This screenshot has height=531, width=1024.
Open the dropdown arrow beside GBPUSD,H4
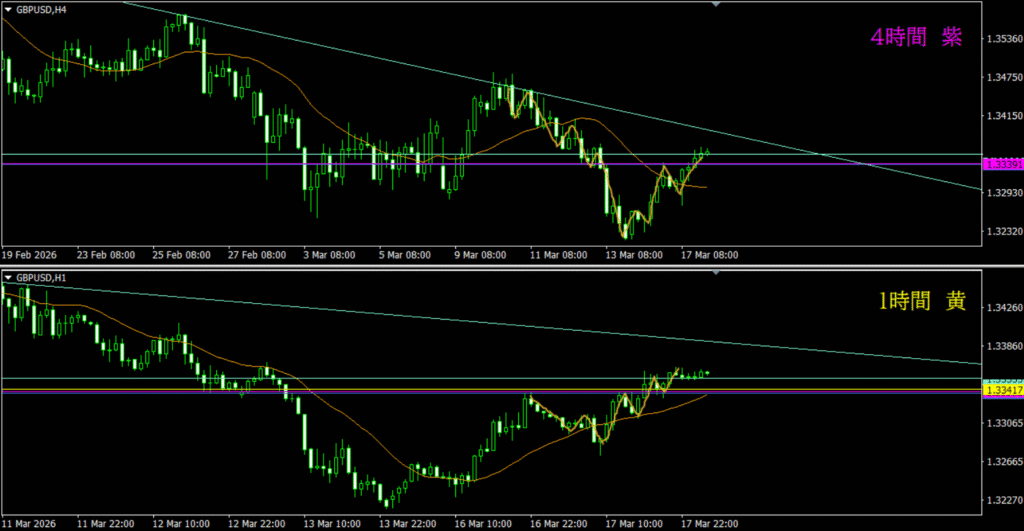(8, 8)
